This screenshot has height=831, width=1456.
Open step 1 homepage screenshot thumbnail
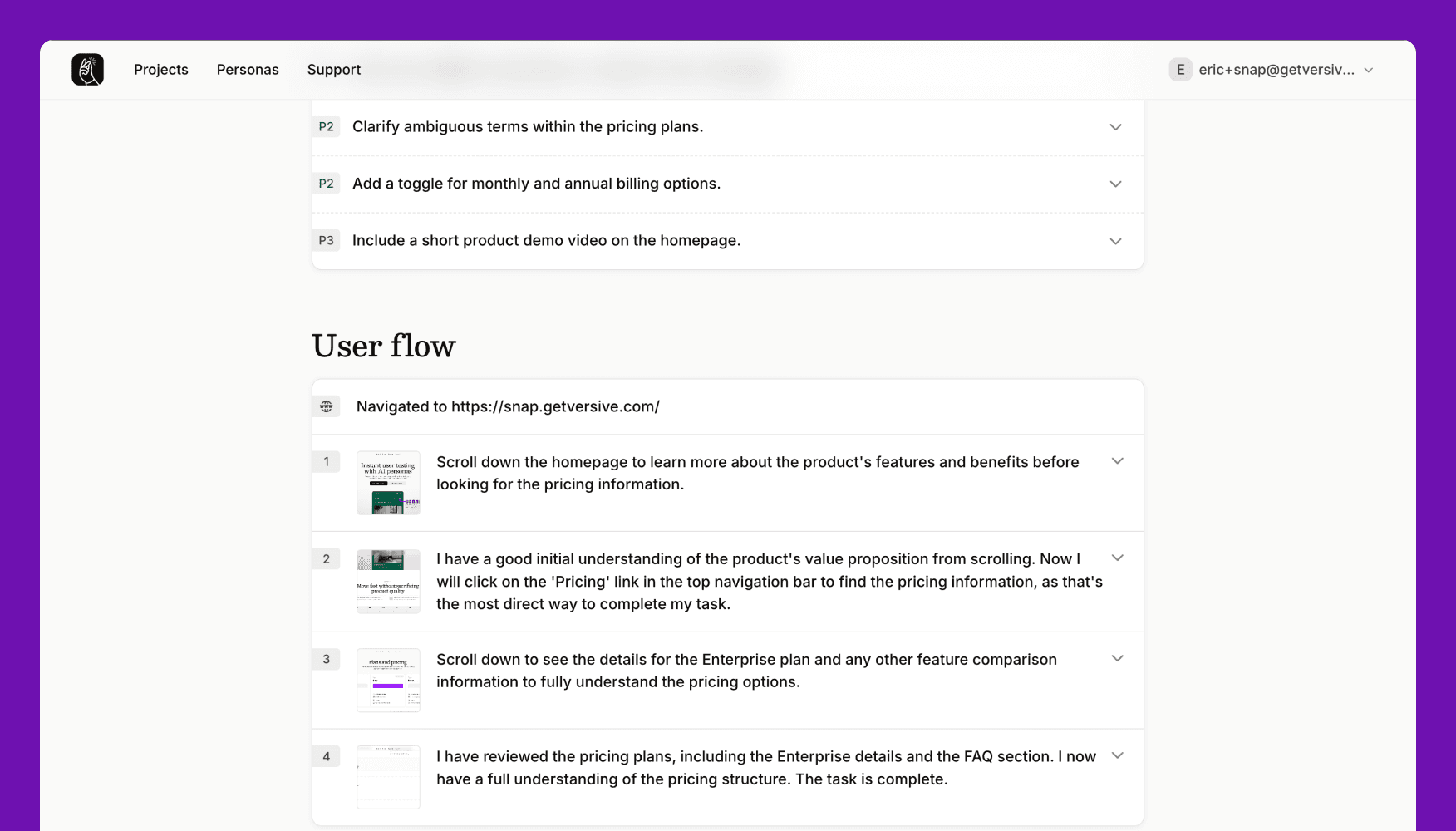(x=388, y=483)
